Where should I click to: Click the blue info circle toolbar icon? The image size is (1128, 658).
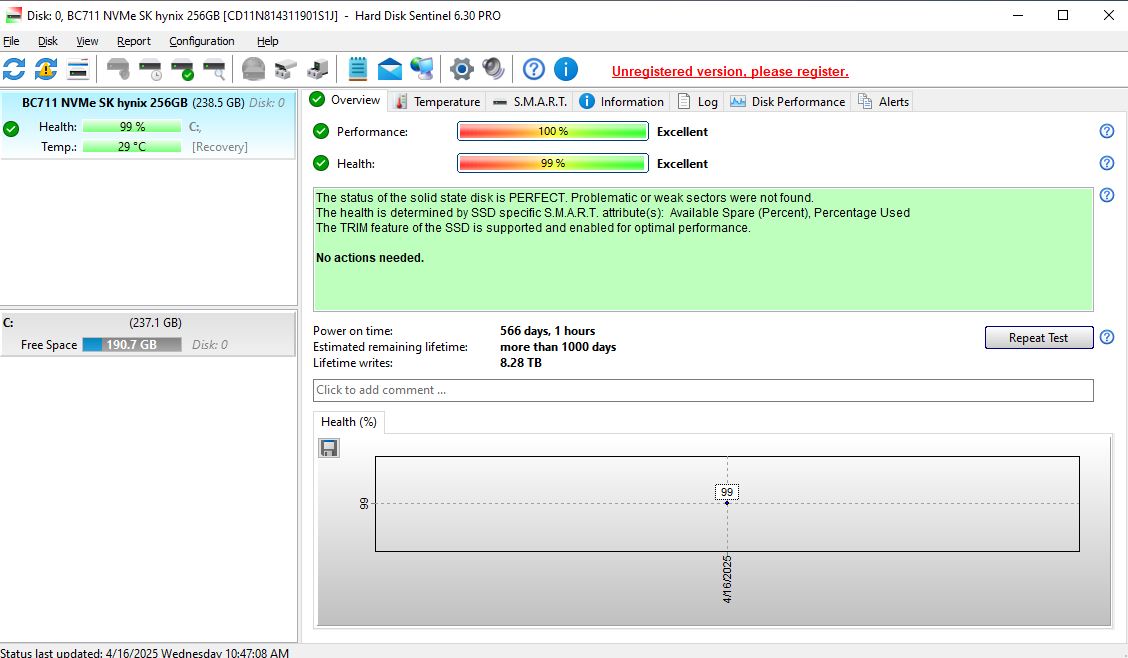[x=566, y=69]
